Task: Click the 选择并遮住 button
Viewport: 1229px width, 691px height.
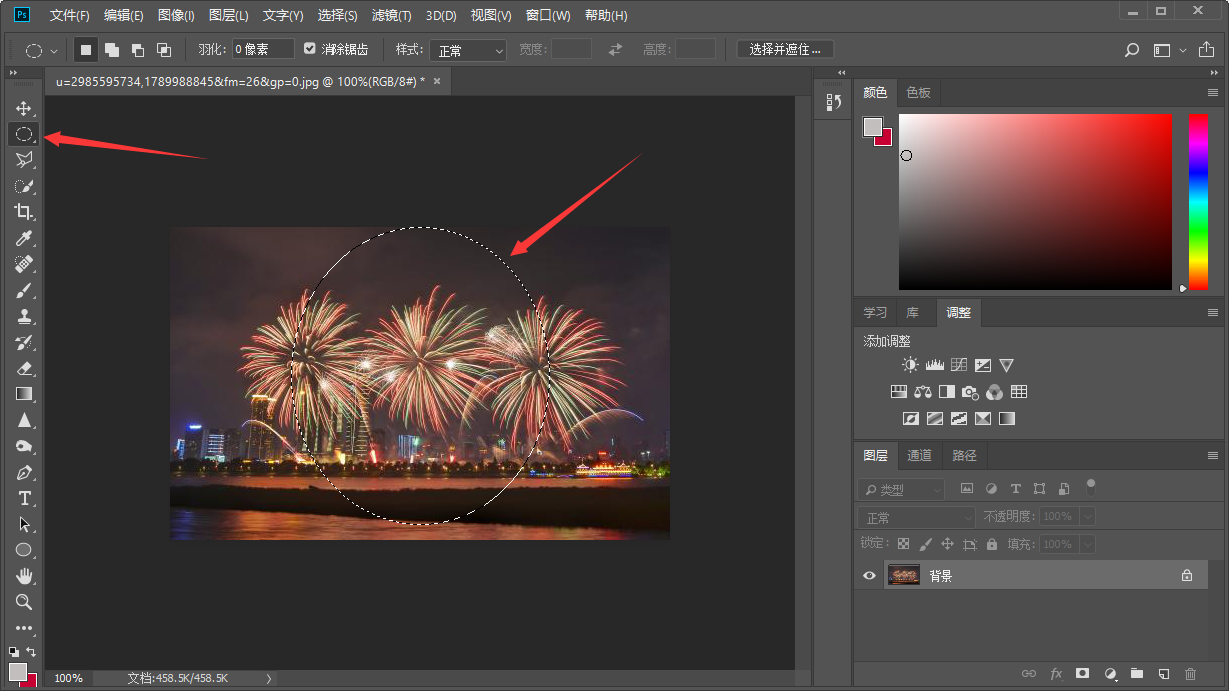Action: pos(785,49)
